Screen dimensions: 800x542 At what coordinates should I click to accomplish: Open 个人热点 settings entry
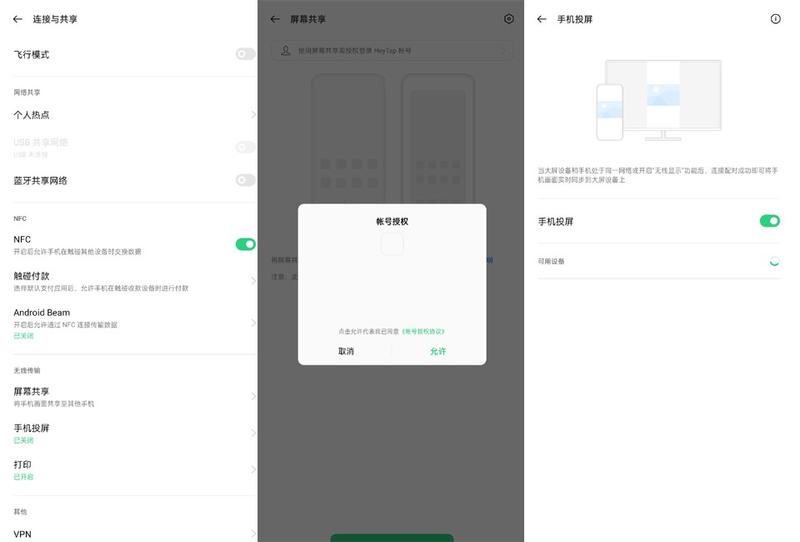[x=135, y=115]
